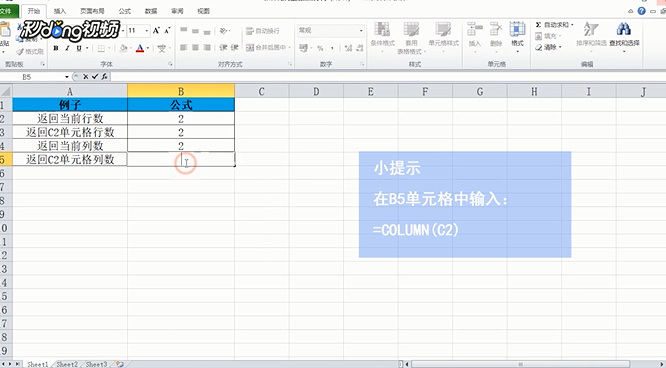This screenshot has width=666, height=368.
Task: Click the decrease font size icon
Action: click(167, 31)
